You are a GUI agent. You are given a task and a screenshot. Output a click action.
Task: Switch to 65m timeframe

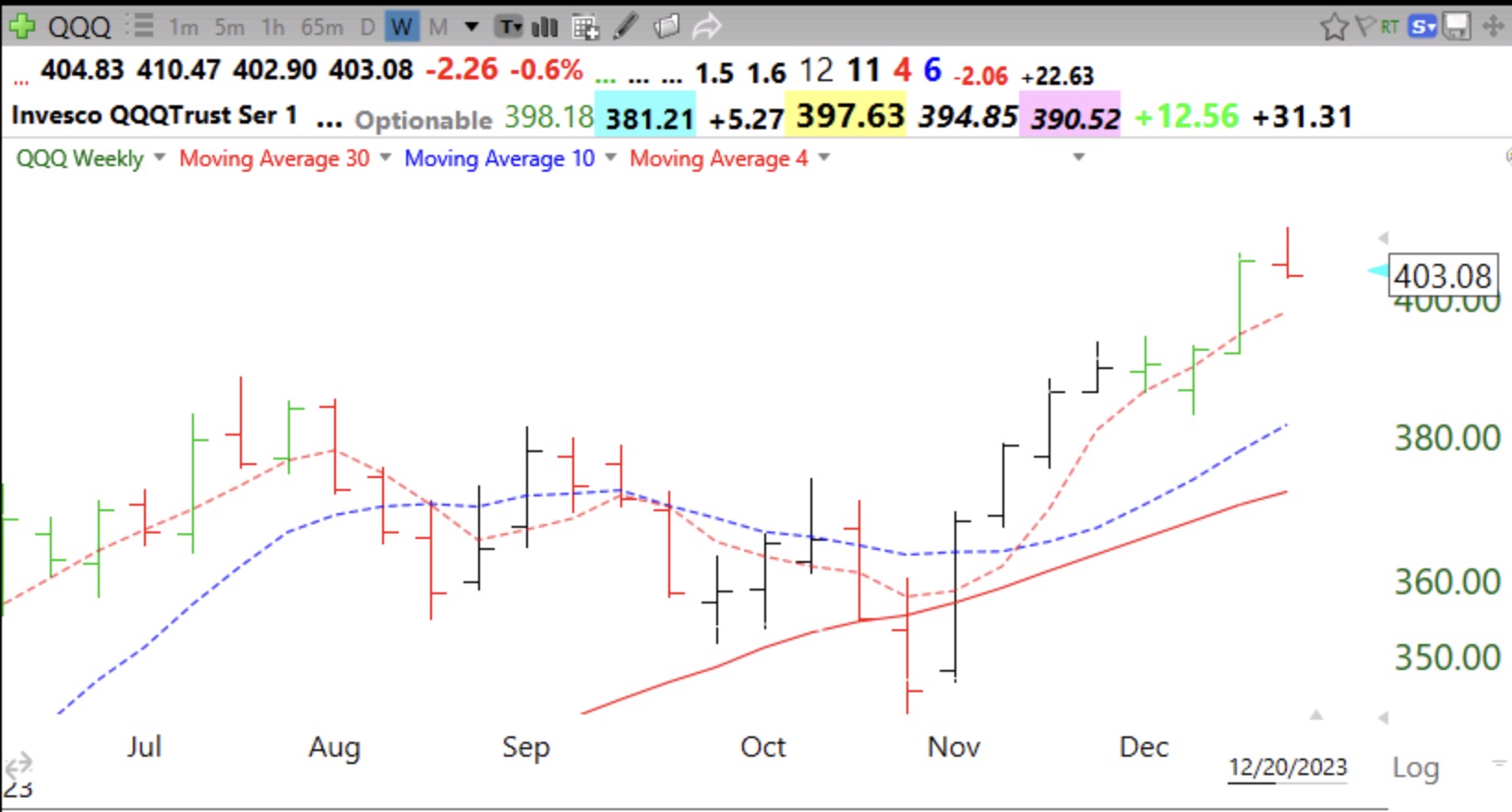[x=322, y=28]
